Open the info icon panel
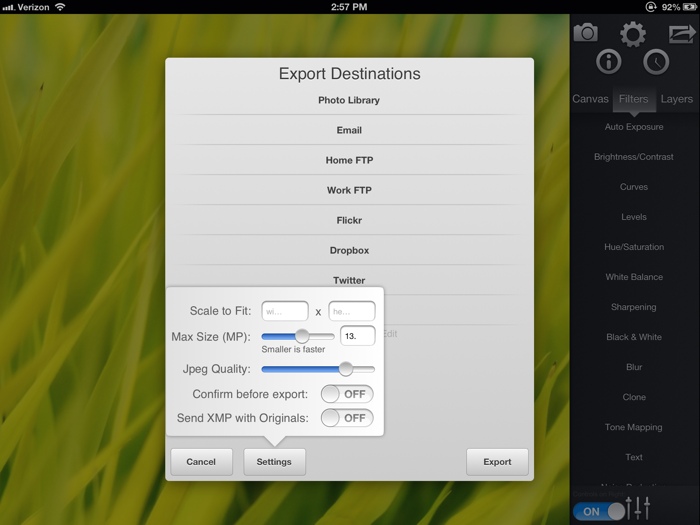This screenshot has height=525, width=700. pyautogui.click(x=608, y=63)
